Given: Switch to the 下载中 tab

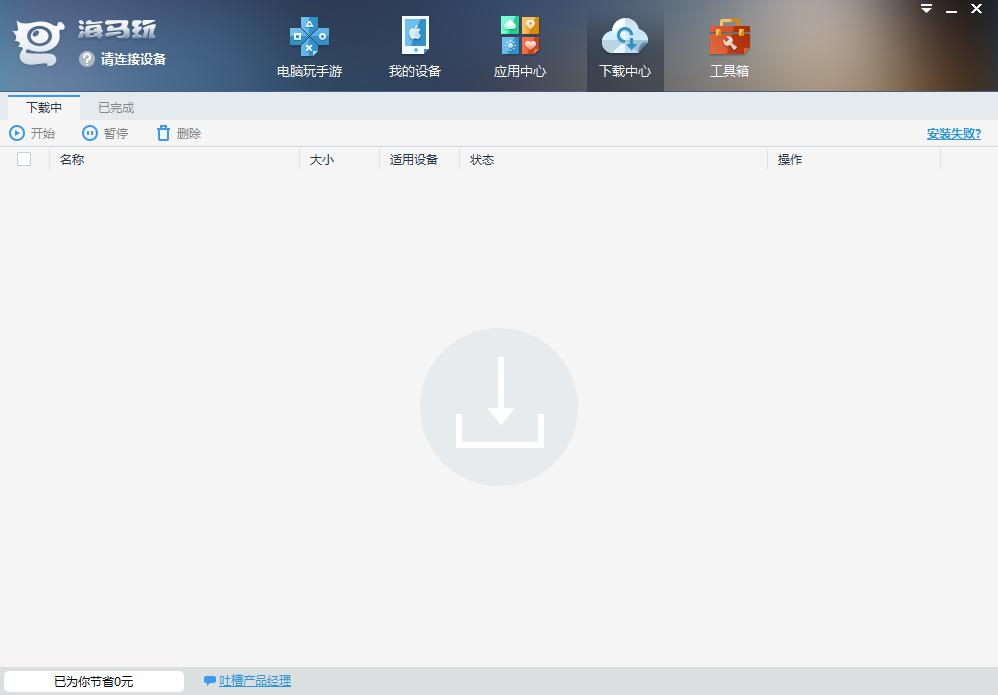Looking at the screenshot, I should pyautogui.click(x=44, y=107).
